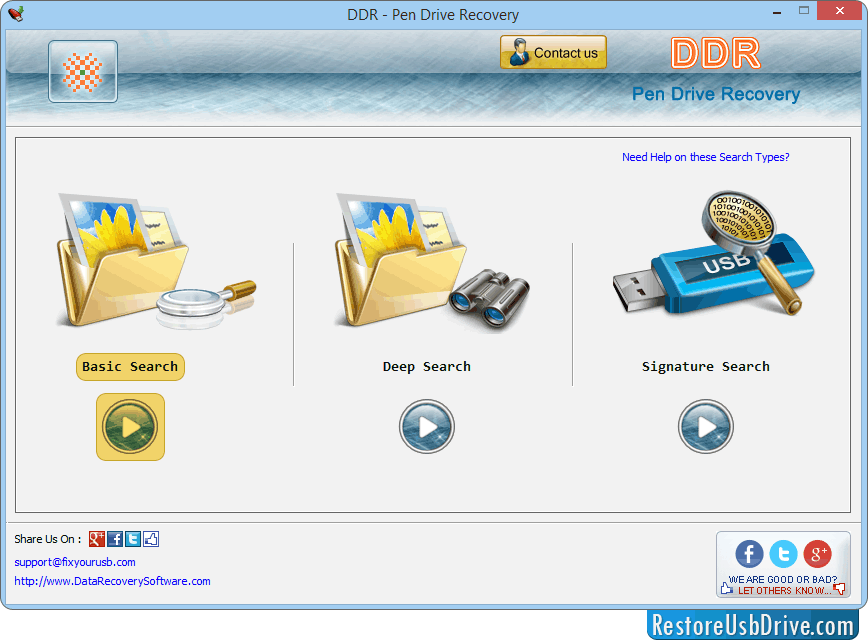Start the Signature Search play button

tap(706, 427)
